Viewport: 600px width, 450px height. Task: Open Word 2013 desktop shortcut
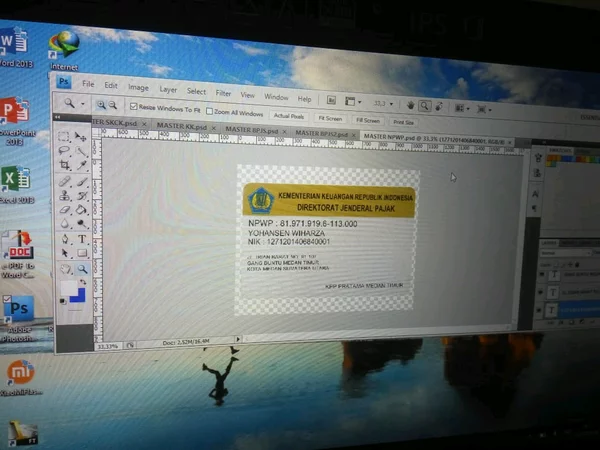15,46
